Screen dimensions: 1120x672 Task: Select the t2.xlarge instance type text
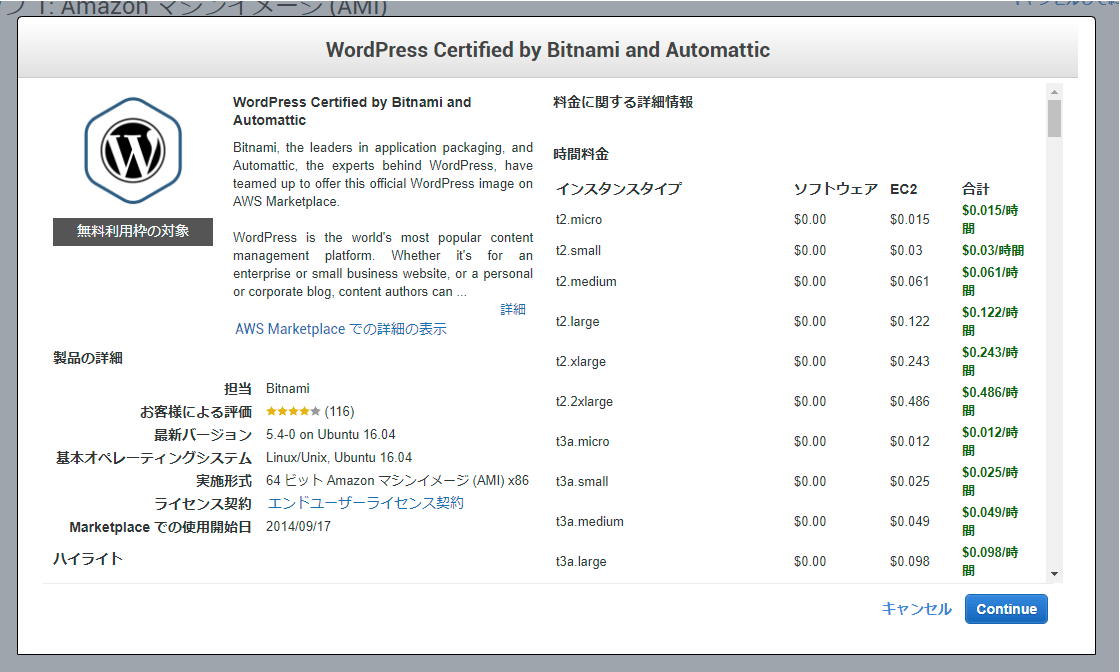580,362
